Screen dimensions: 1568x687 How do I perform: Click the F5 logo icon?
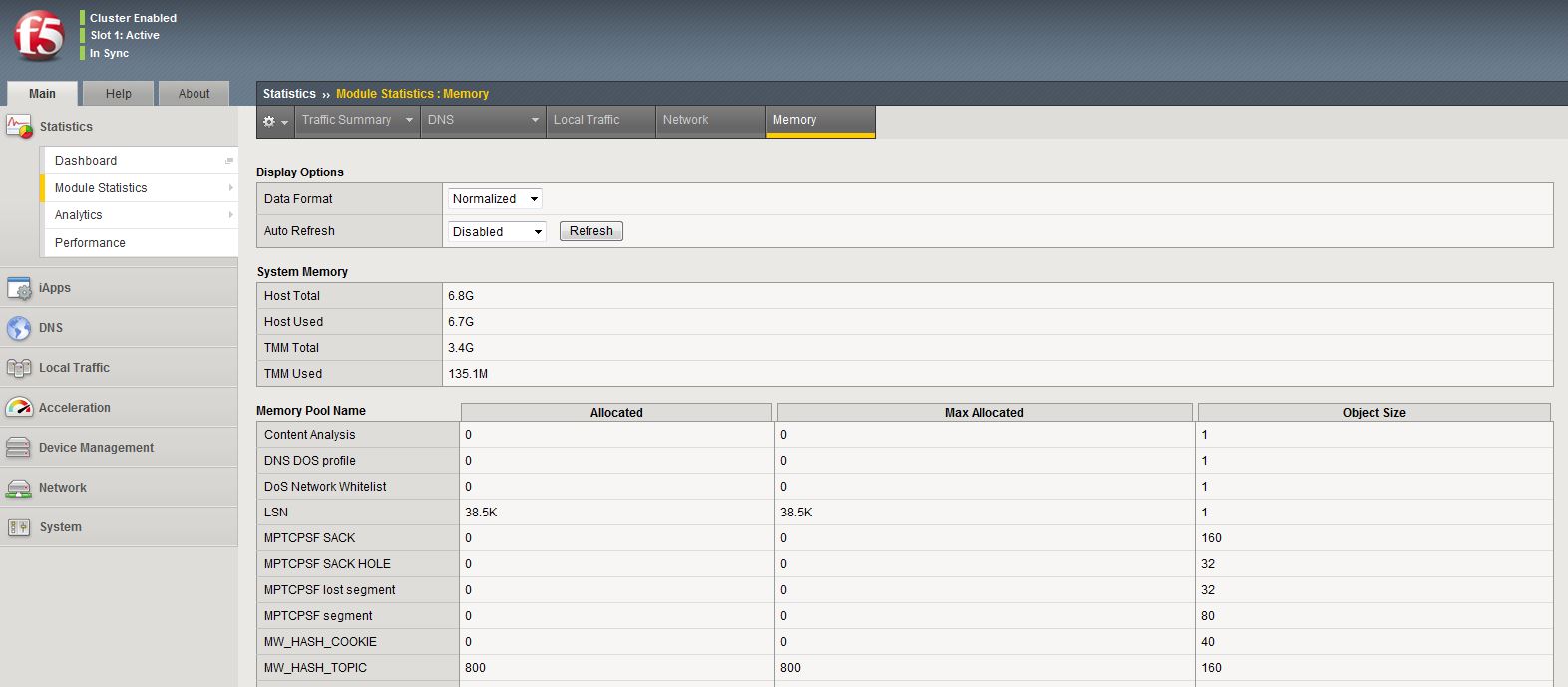(x=39, y=36)
